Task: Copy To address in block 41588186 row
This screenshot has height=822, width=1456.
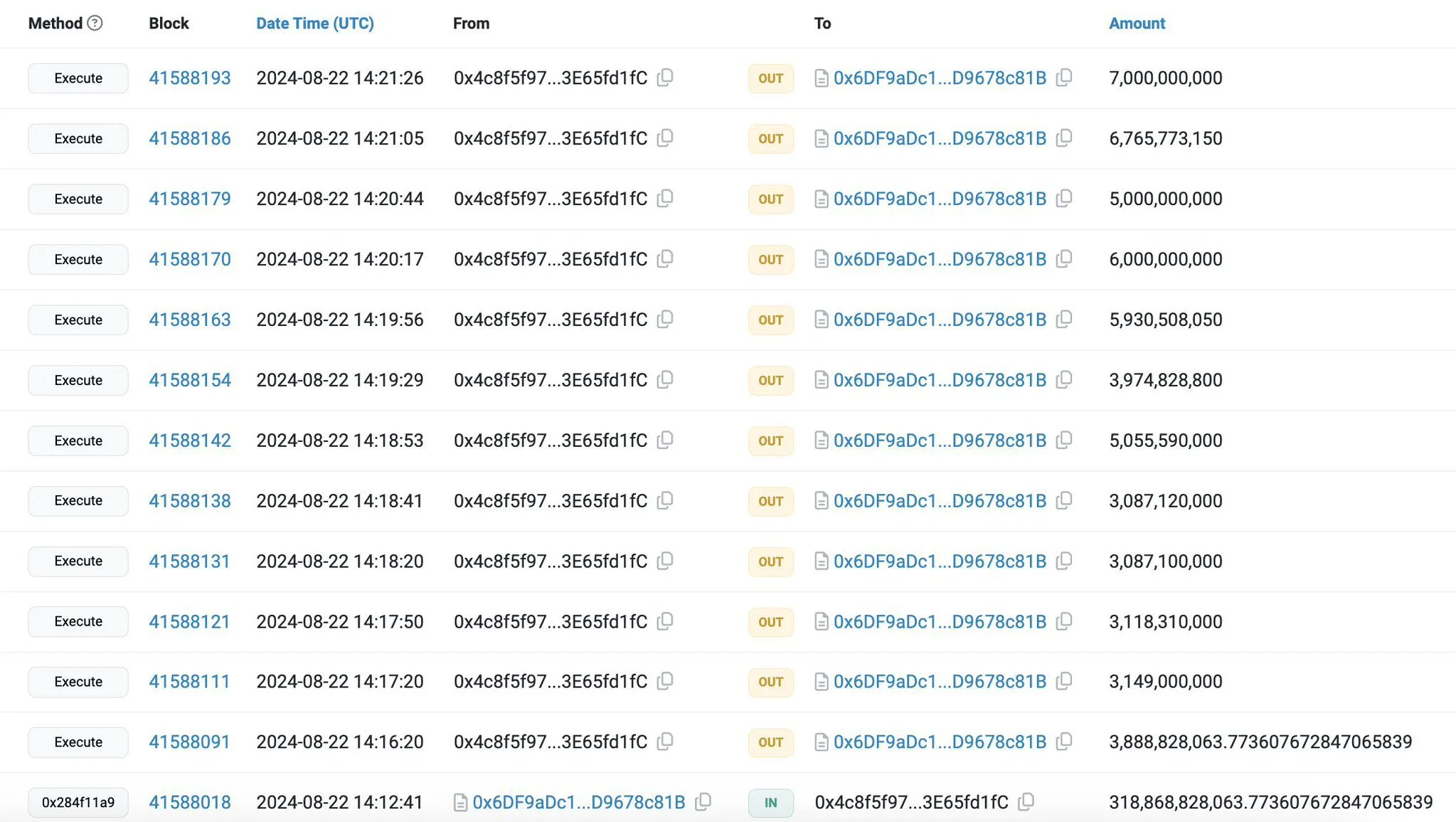Action: point(1064,138)
